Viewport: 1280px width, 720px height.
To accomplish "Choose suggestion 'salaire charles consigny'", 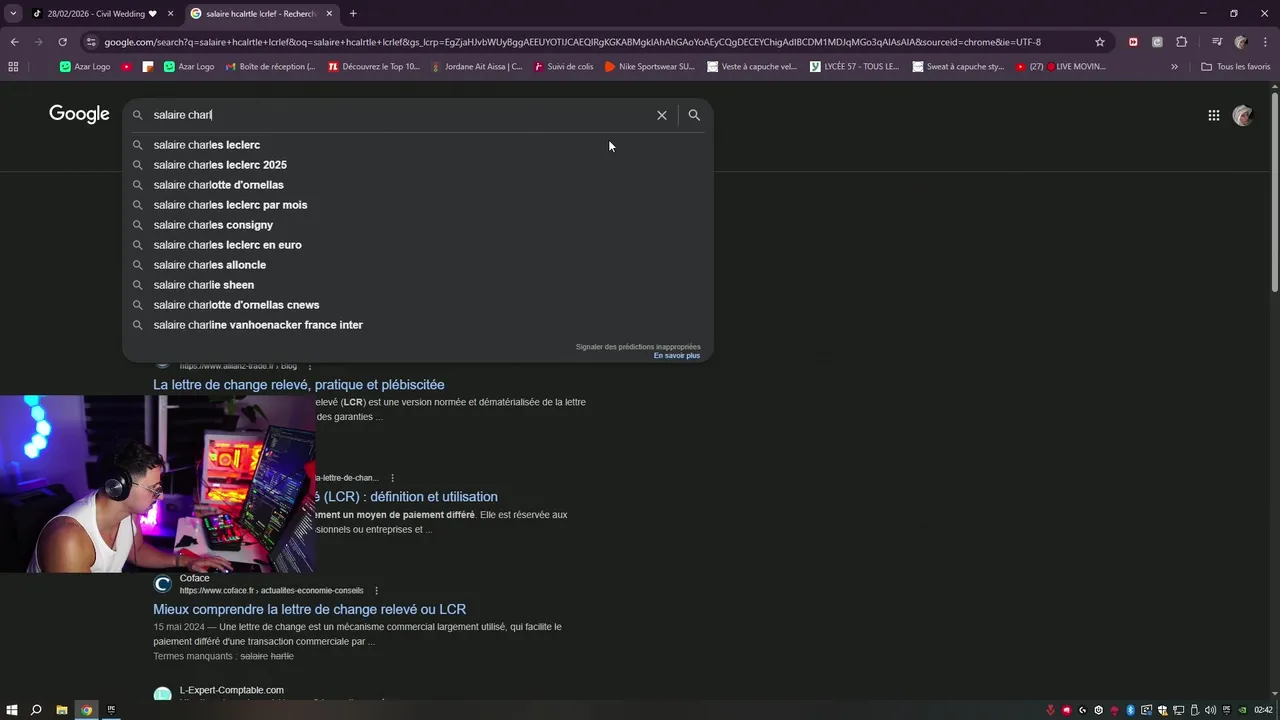I will tap(418, 225).
